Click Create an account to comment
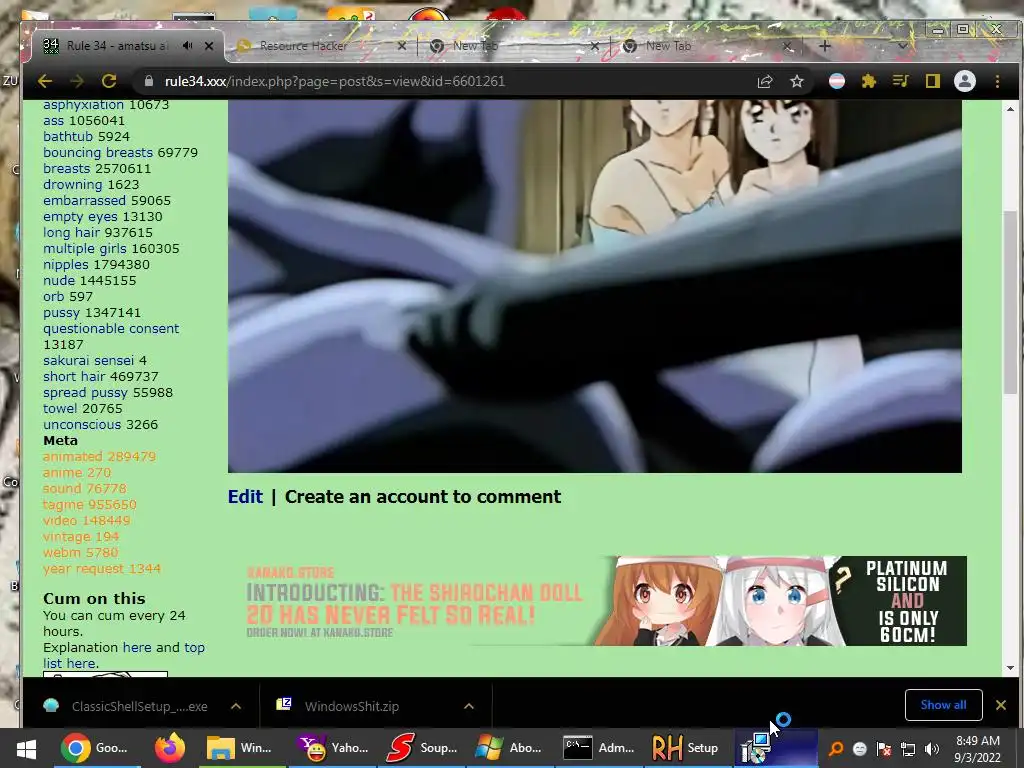1024x768 pixels. [x=423, y=497]
